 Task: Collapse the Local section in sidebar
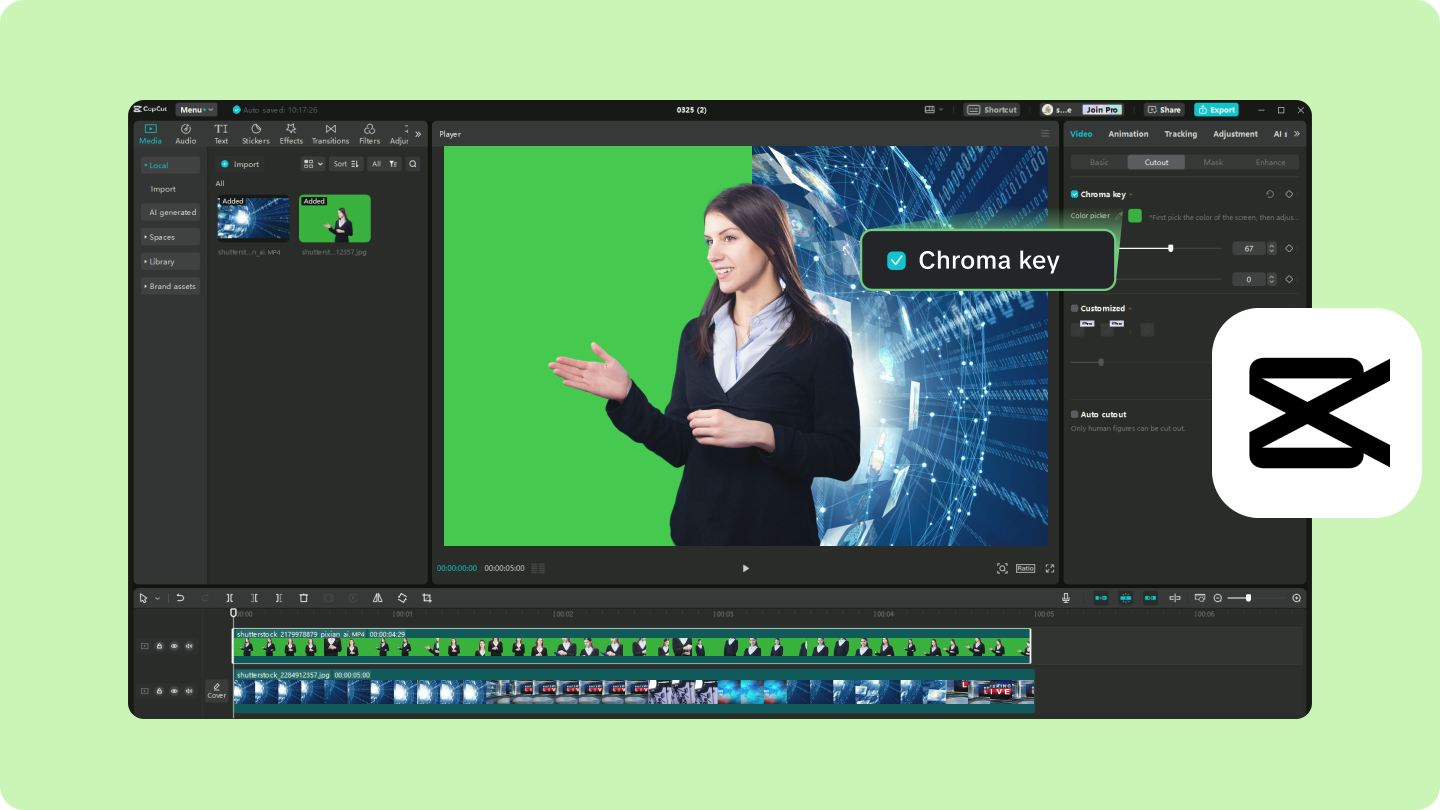point(171,165)
